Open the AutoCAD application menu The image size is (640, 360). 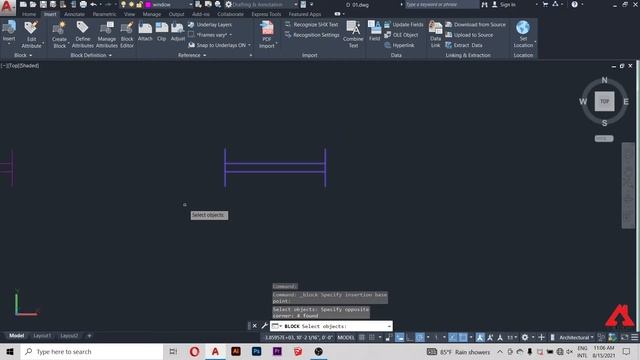coord(7,7)
